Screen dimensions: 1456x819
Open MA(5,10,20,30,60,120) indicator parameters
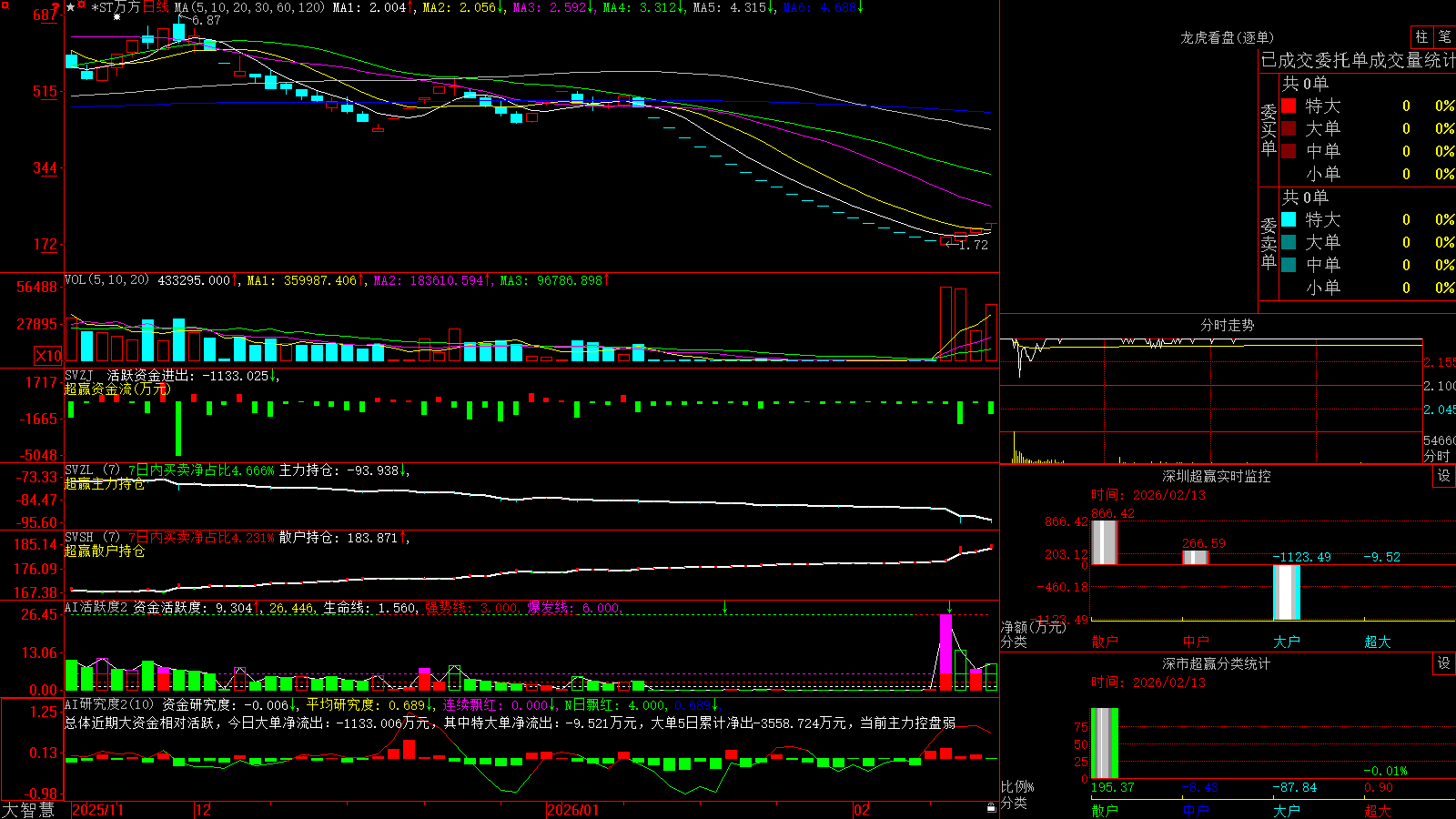249,7
